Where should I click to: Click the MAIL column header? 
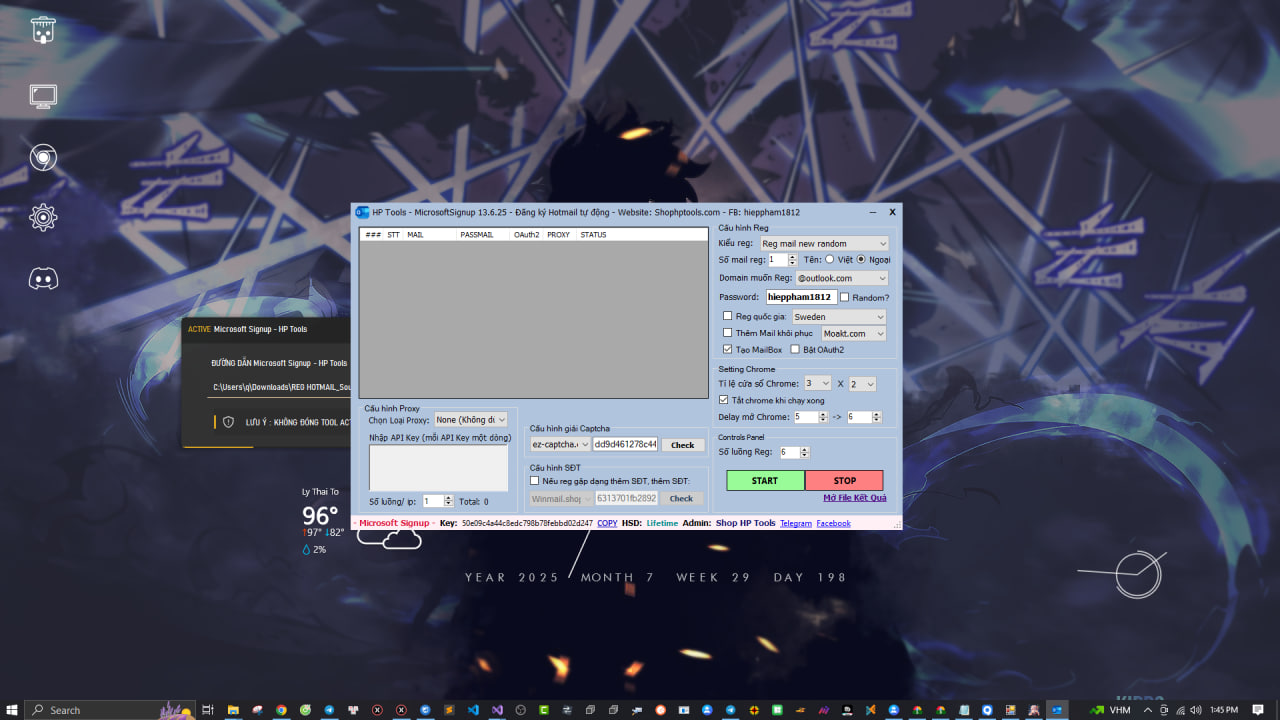click(415, 235)
